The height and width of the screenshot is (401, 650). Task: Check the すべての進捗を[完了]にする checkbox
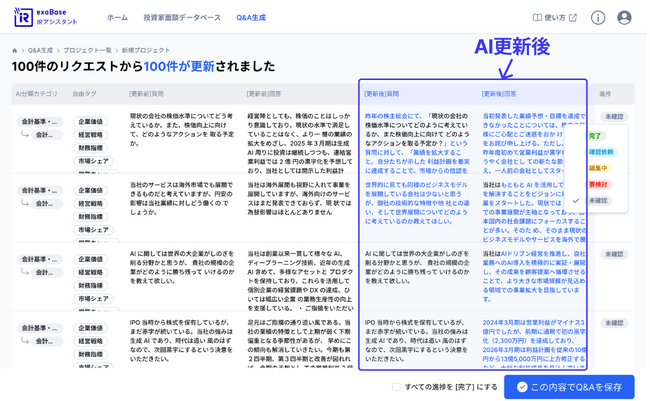tap(397, 387)
